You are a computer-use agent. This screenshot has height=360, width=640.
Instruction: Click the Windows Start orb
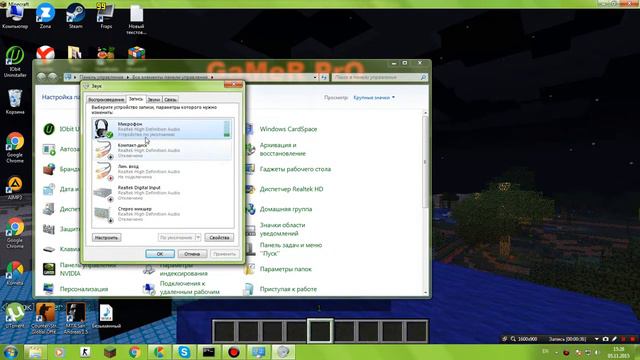(x=10, y=352)
